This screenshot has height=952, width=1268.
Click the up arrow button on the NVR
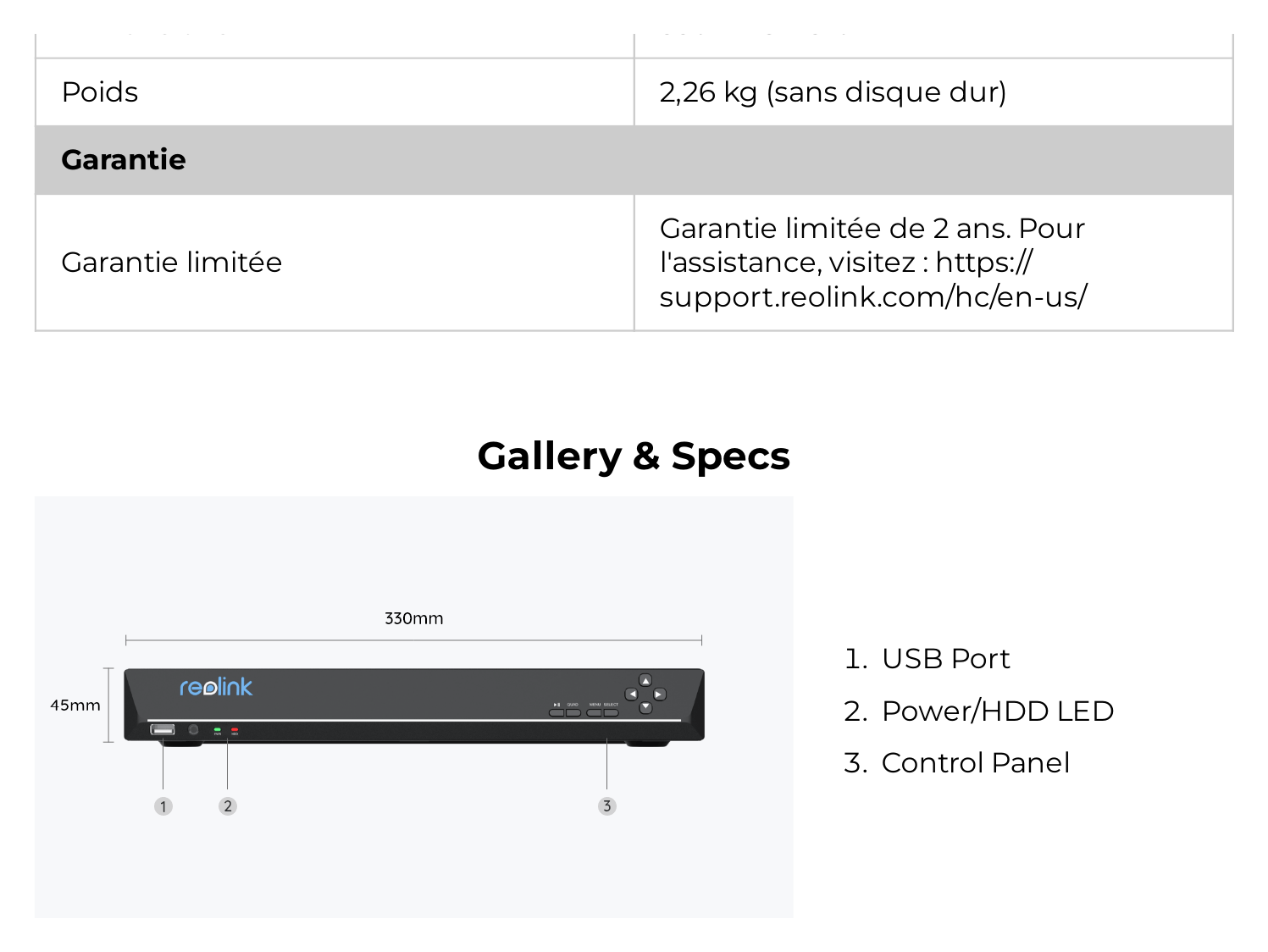(x=645, y=680)
